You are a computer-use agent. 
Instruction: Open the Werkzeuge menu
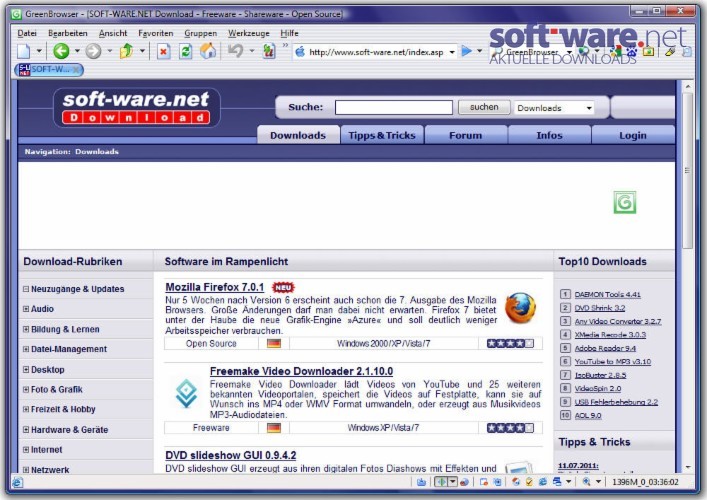tap(248, 33)
